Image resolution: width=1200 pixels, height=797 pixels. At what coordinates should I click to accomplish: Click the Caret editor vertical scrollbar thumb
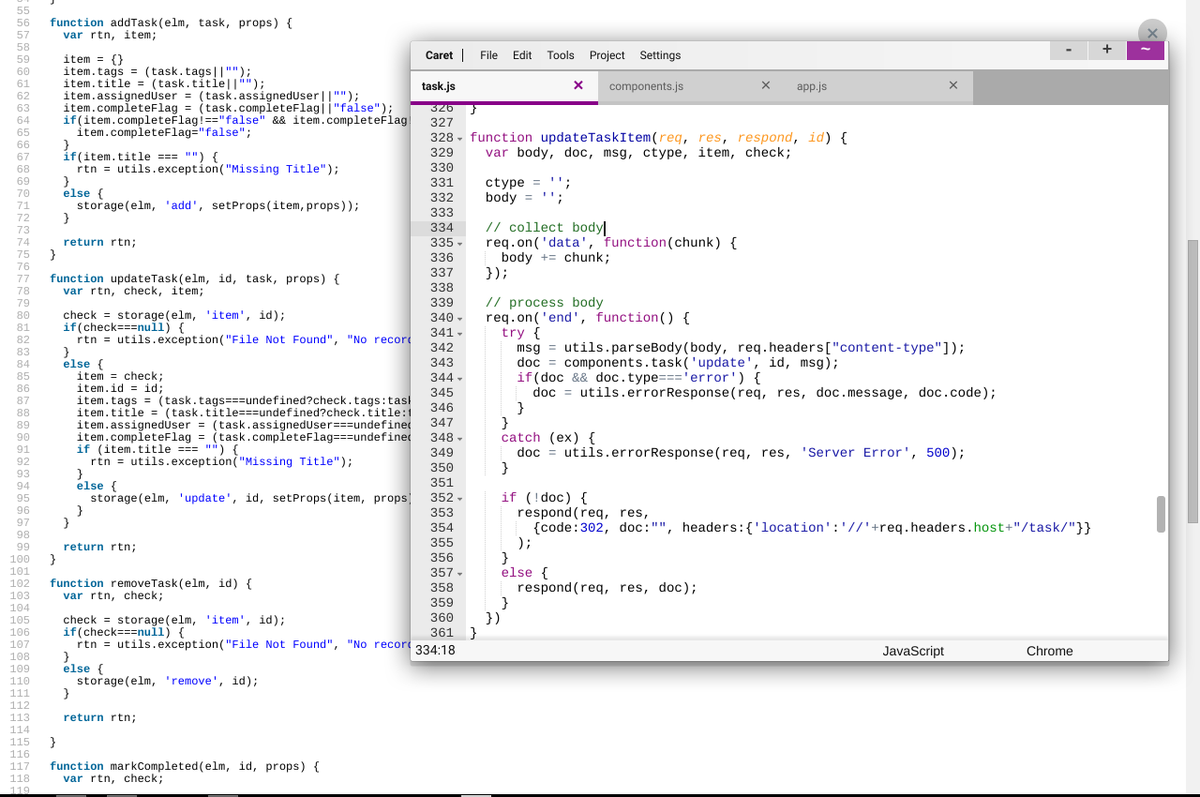[1161, 514]
